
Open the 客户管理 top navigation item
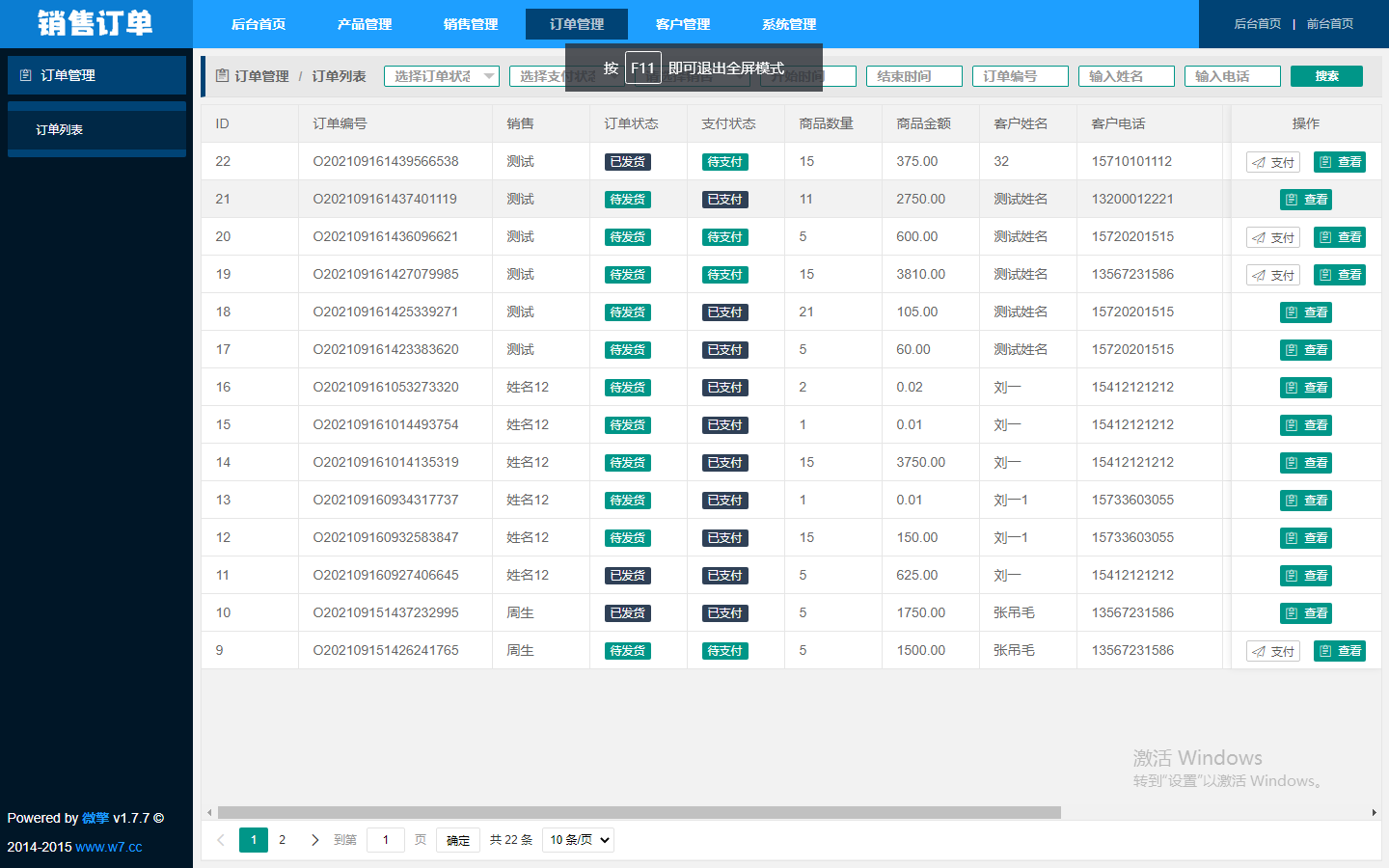(x=683, y=24)
